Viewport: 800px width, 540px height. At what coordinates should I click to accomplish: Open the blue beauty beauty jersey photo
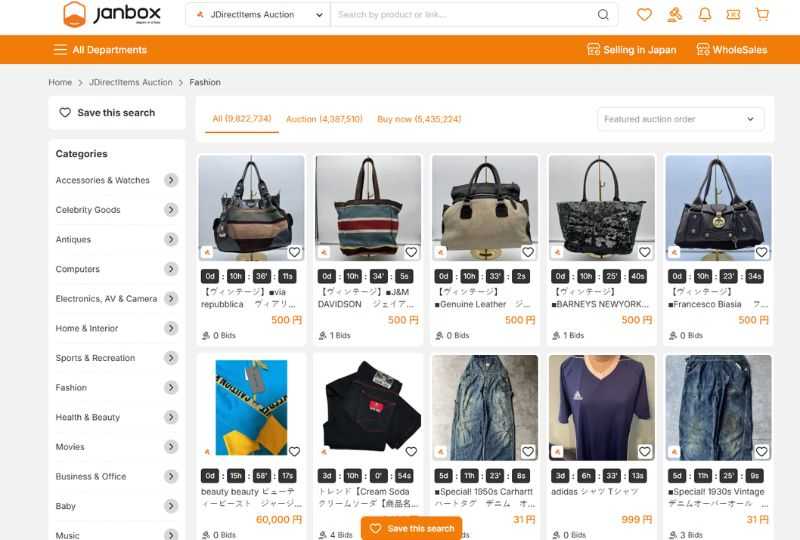click(x=251, y=407)
